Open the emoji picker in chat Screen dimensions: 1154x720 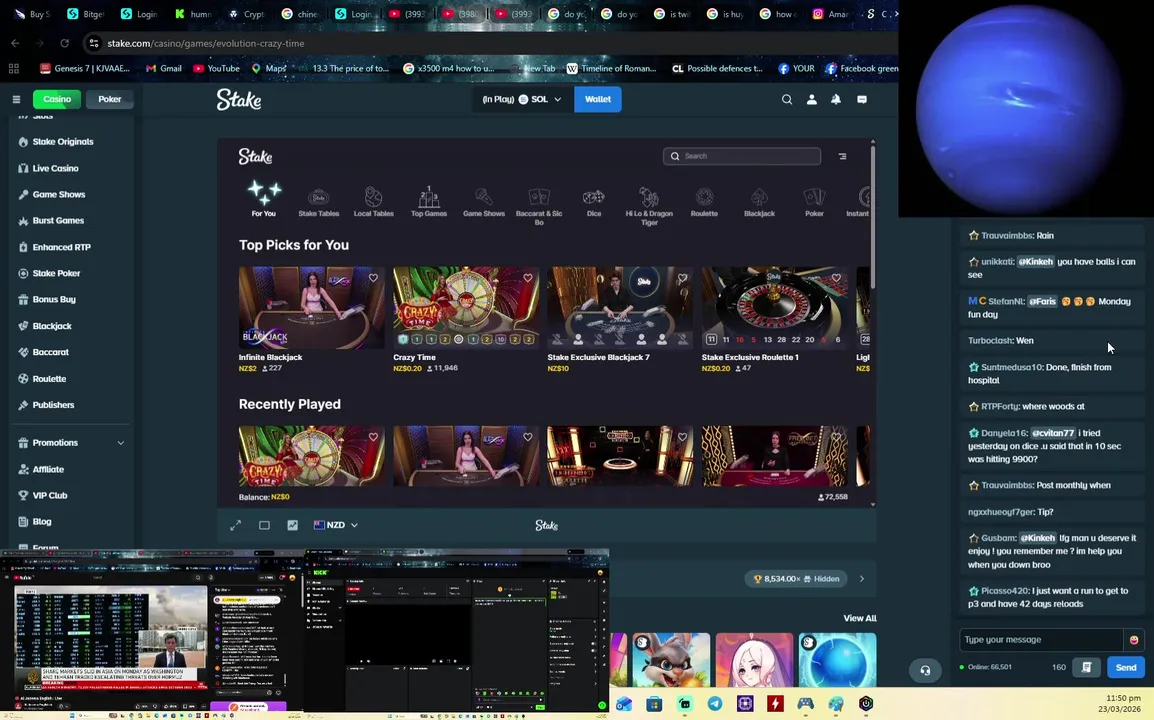click(1133, 640)
